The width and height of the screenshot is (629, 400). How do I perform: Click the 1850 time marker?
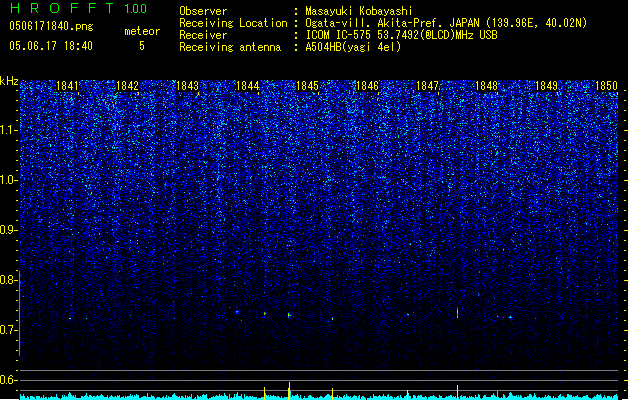tap(606, 86)
